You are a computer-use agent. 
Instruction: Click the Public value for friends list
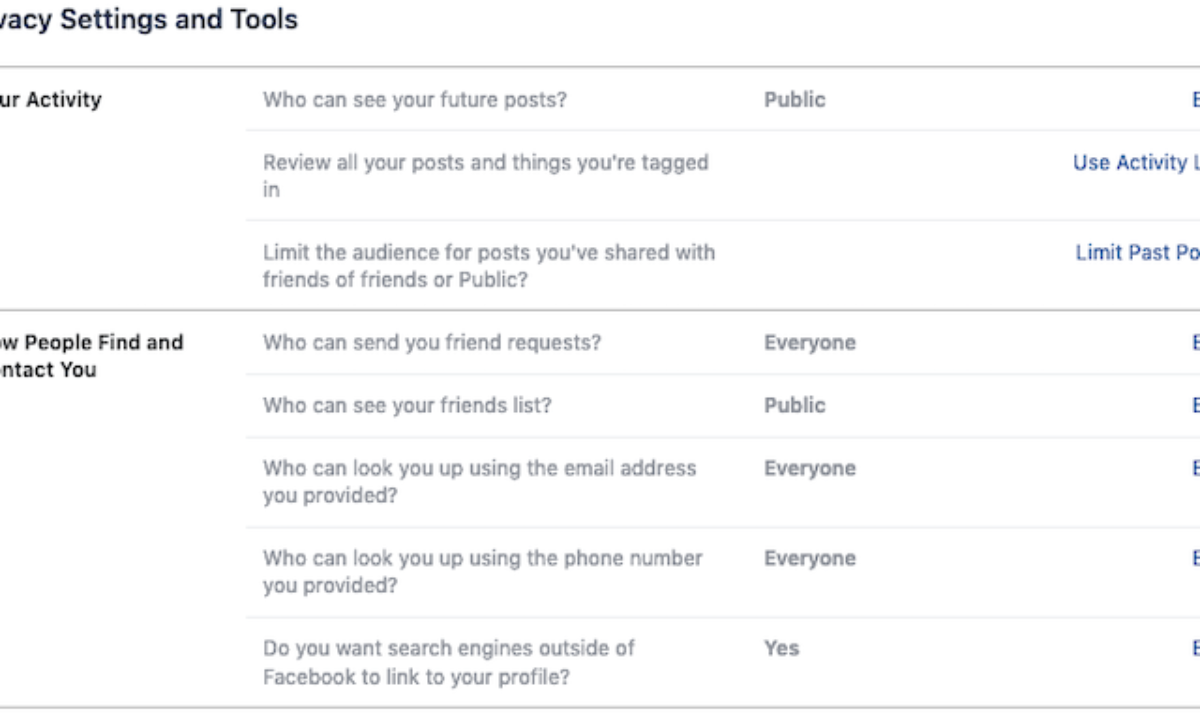point(795,406)
